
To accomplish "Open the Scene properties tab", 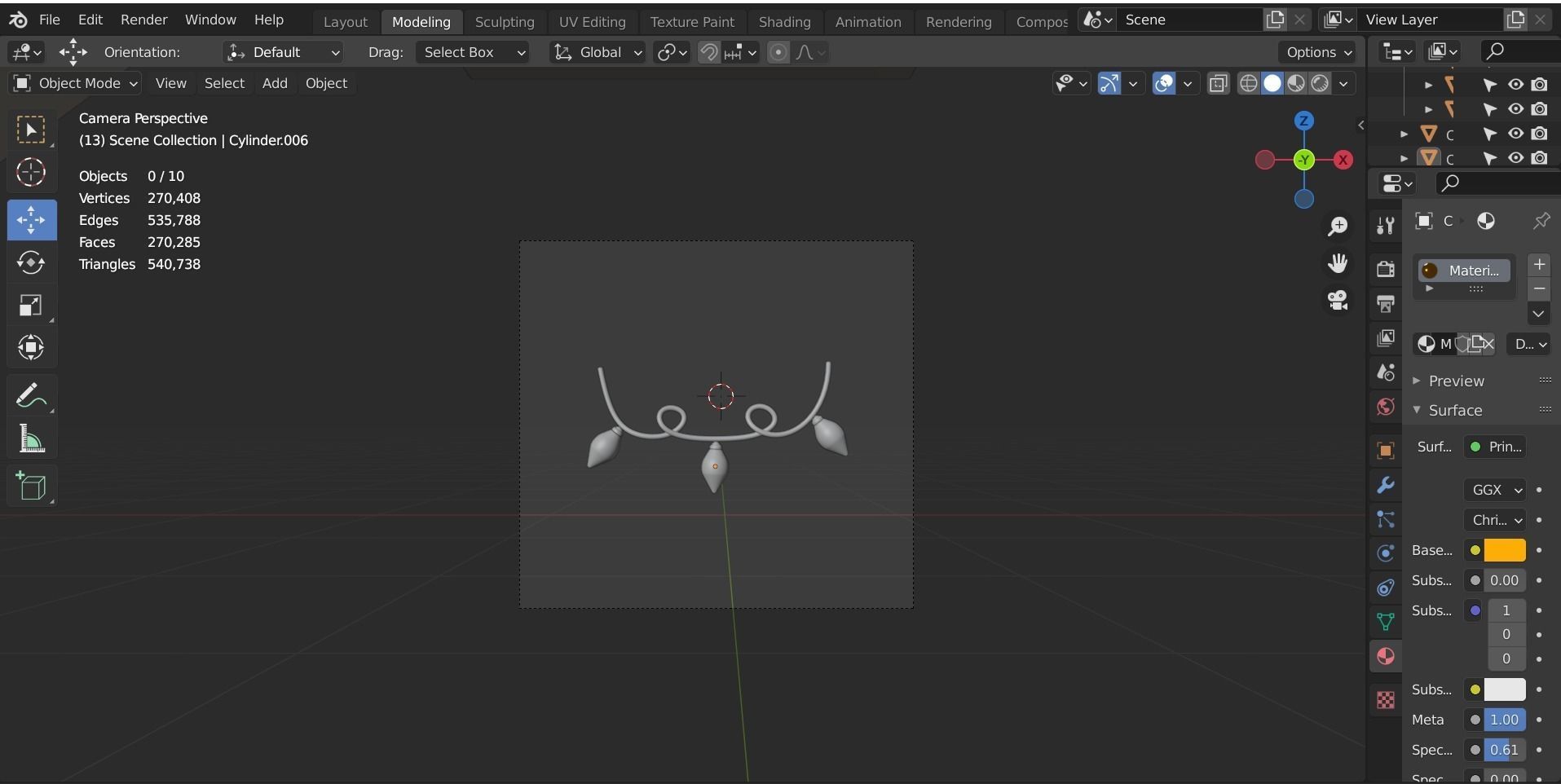I will click(1385, 372).
